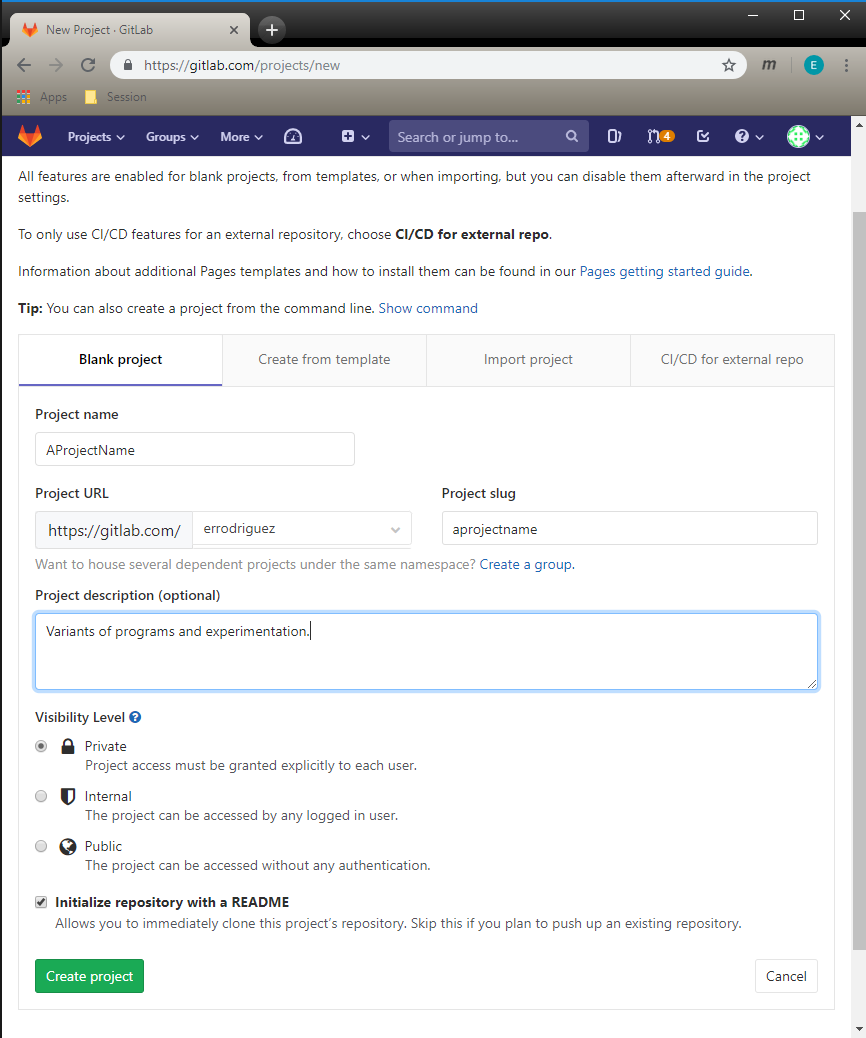
Task: Select the Private visibility radio button
Action: click(41, 746)
